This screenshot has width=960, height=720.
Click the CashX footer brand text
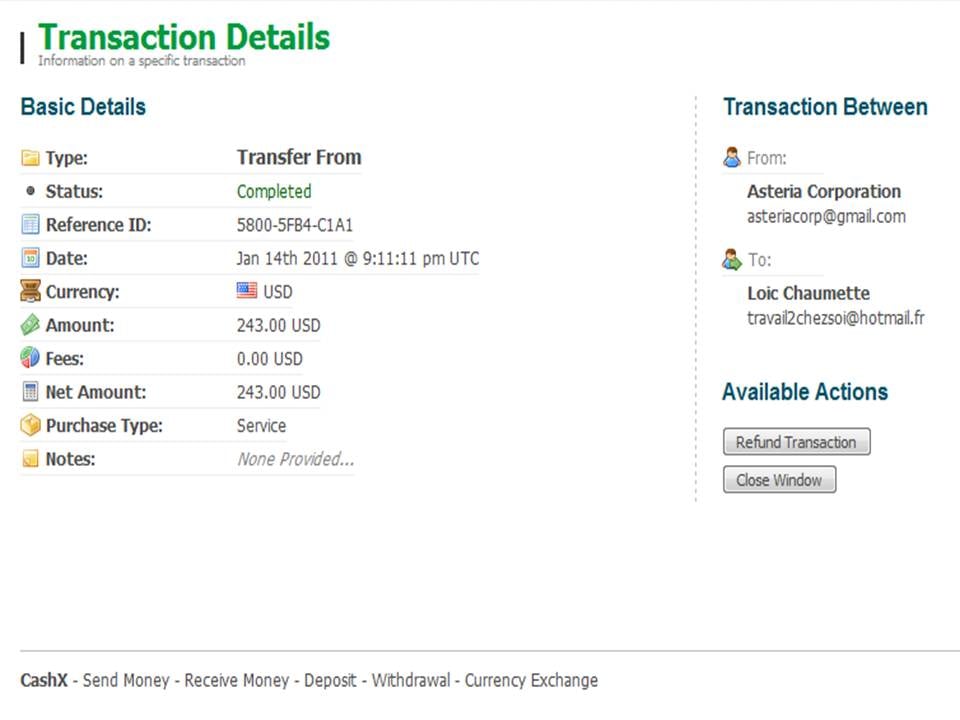pyautogui.click(x=43, y=680)
